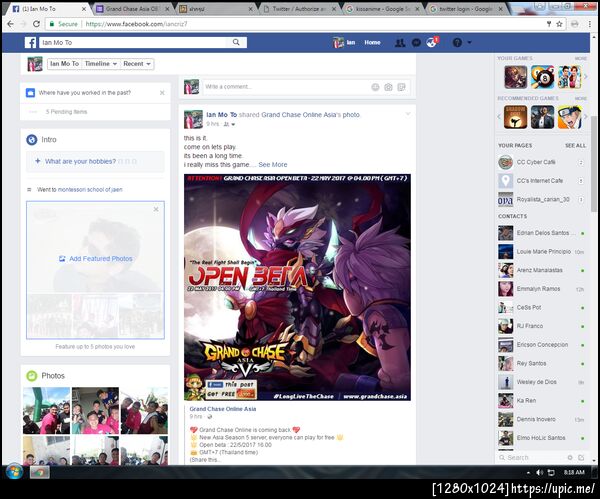Open Friend Requests icon
Image resolution: width=600 pixels, height=499 pixels.
[400, 42]
